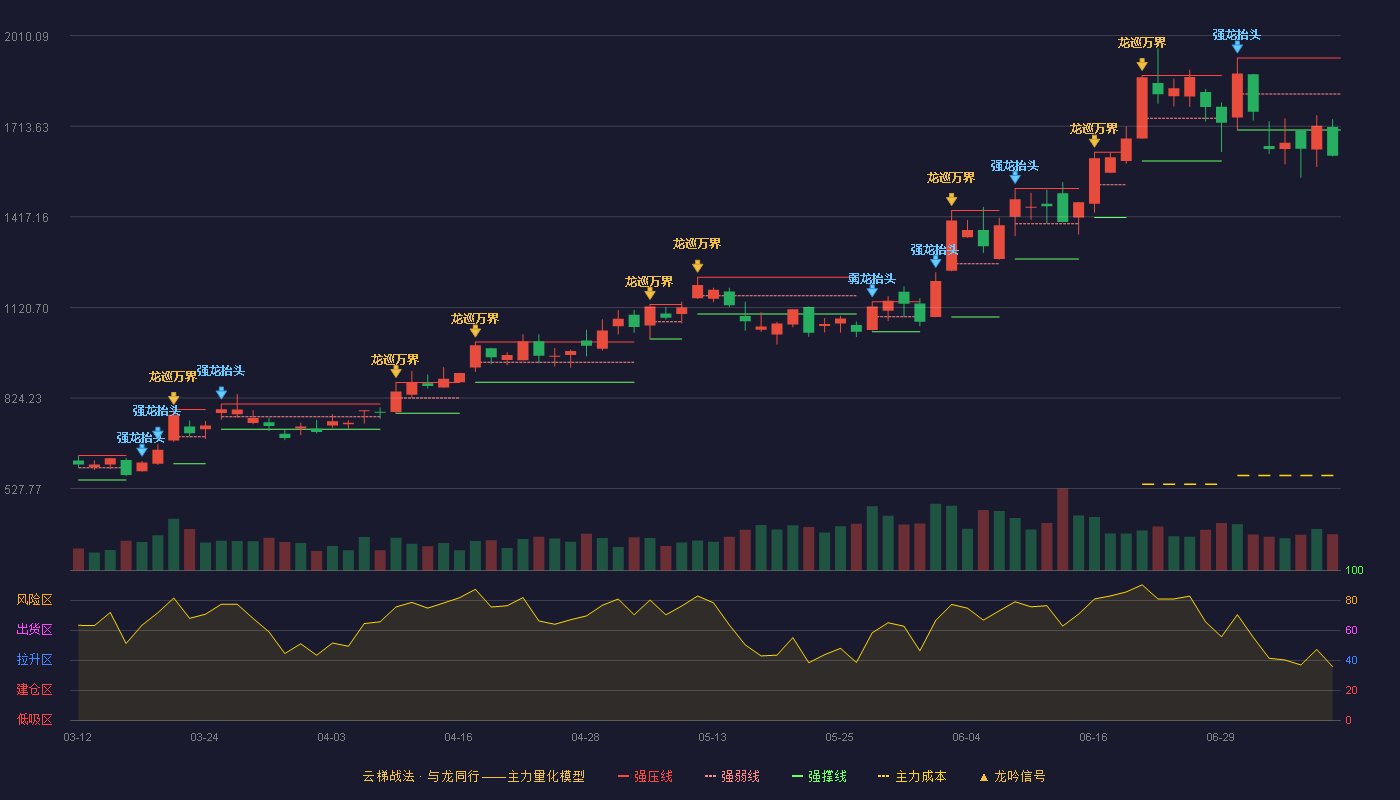Click the 龙巡万界 arrow nearest the 2010.09 gridline

pyautogui.click(x=1142, y=64)
